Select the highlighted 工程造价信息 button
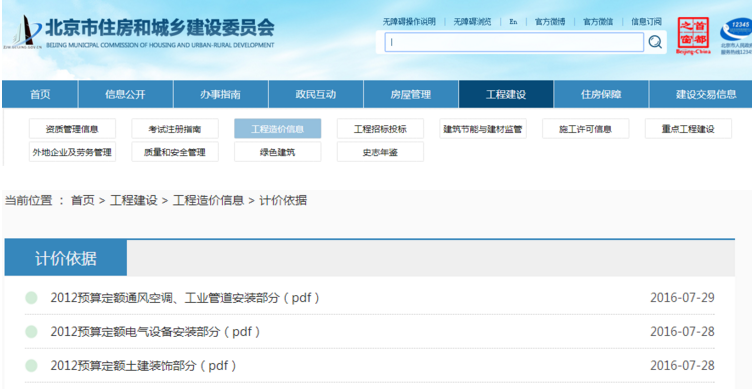This screenshot has width=752, height=389. point(278,129)
